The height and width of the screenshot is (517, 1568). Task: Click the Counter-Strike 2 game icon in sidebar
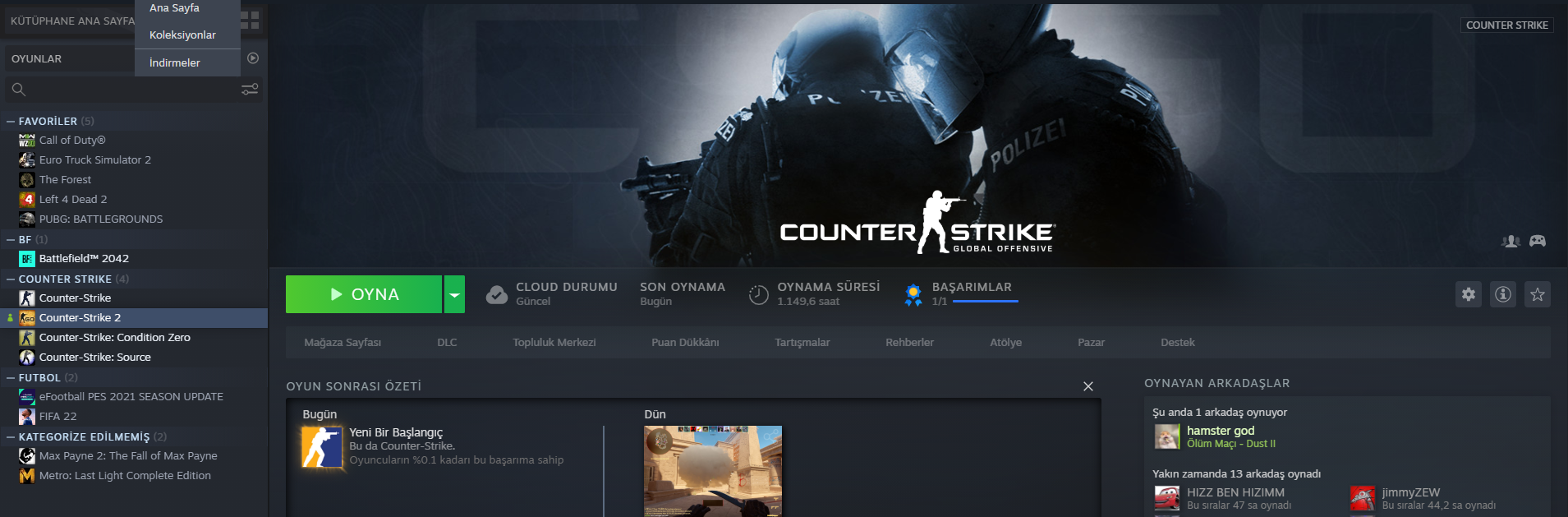pos(27,317)
